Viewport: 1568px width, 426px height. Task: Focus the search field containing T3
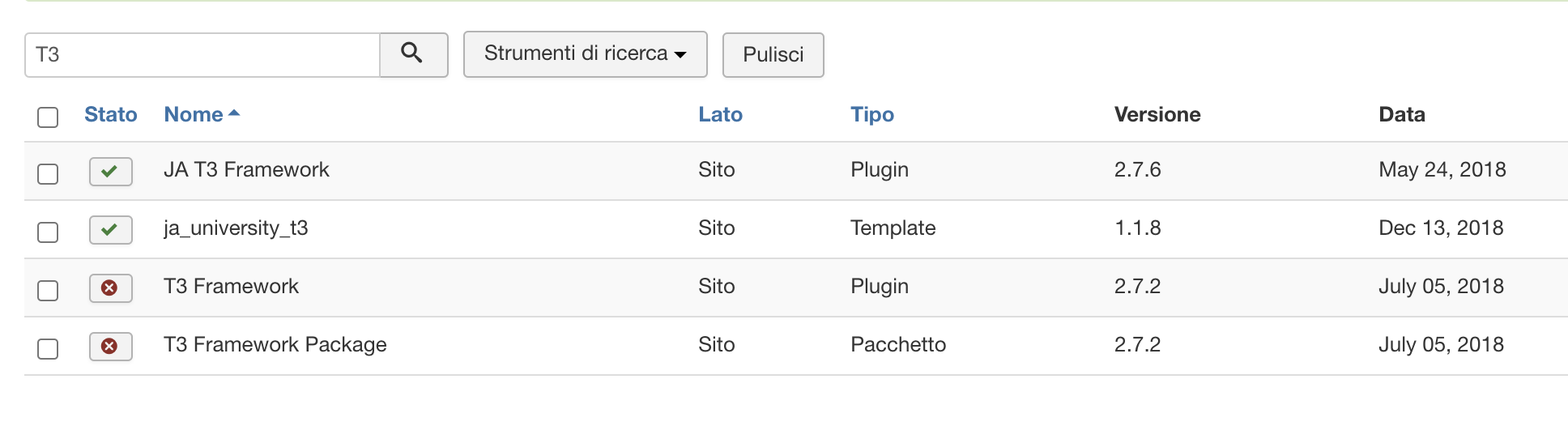[x=202, y=55]
